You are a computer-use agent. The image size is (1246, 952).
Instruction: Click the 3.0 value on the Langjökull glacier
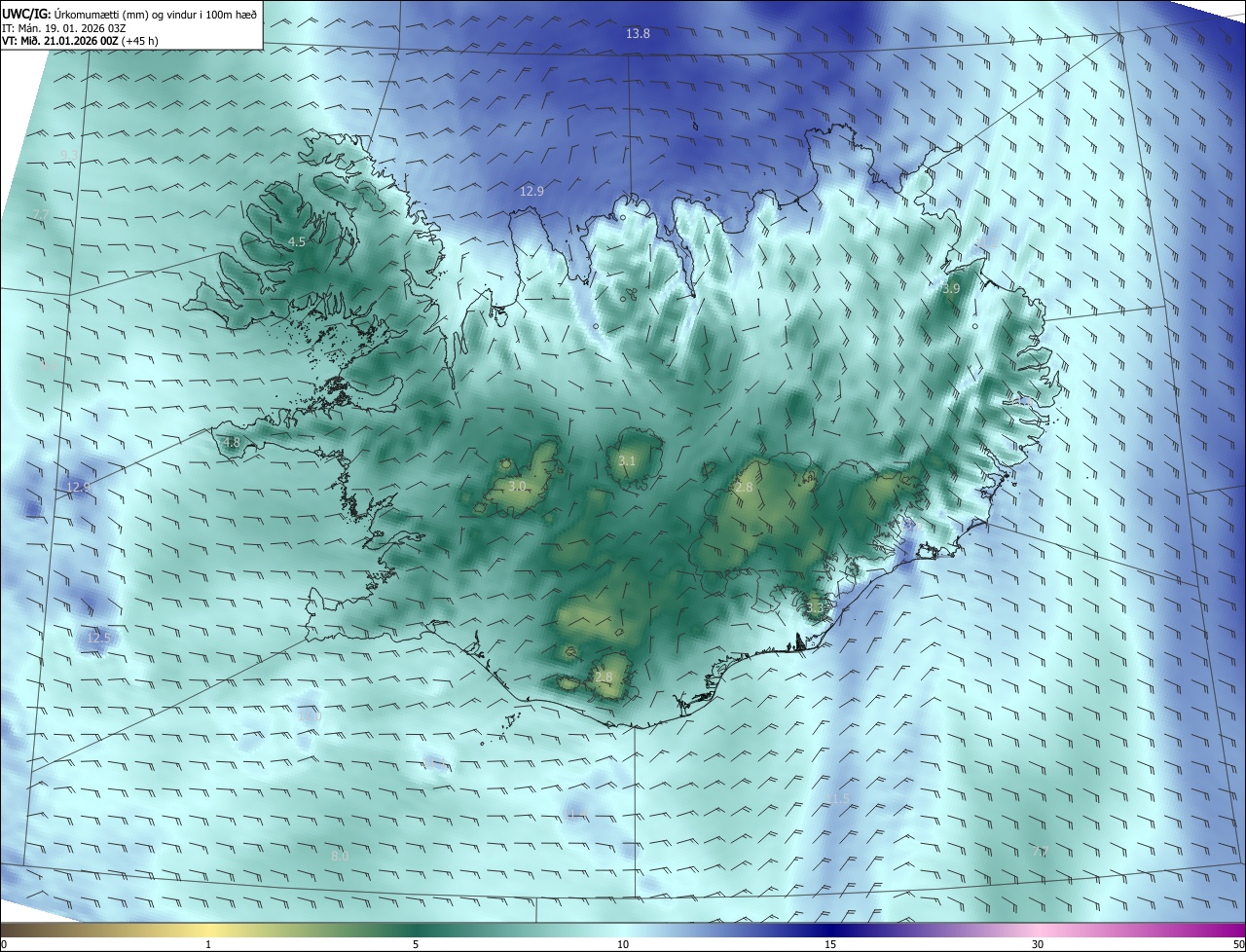pos(517,486)
